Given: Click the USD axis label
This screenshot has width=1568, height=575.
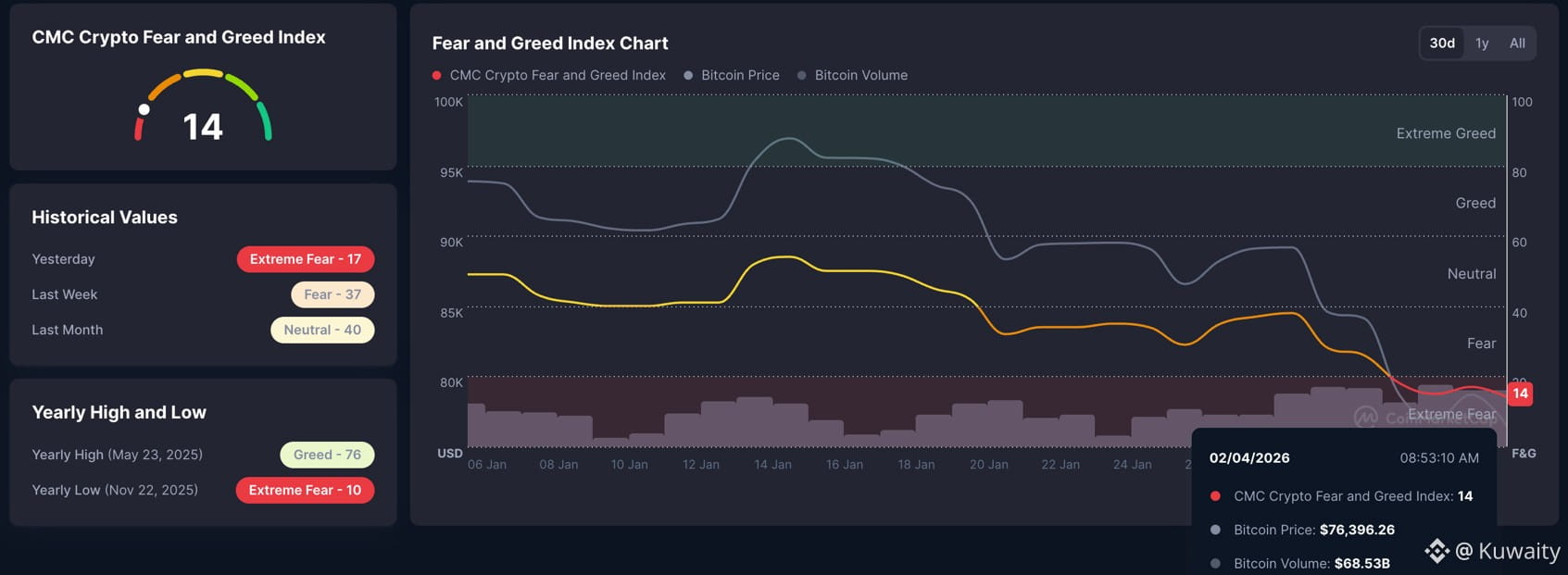Looking at the screenshot, I should (450, 454).
